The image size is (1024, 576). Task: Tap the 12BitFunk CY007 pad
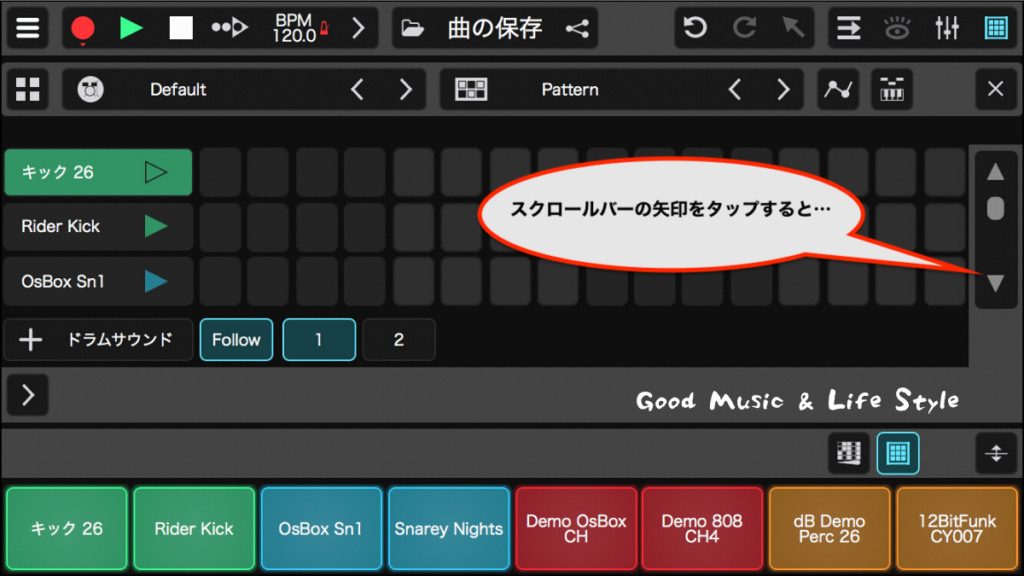click(x=957, y=528)
